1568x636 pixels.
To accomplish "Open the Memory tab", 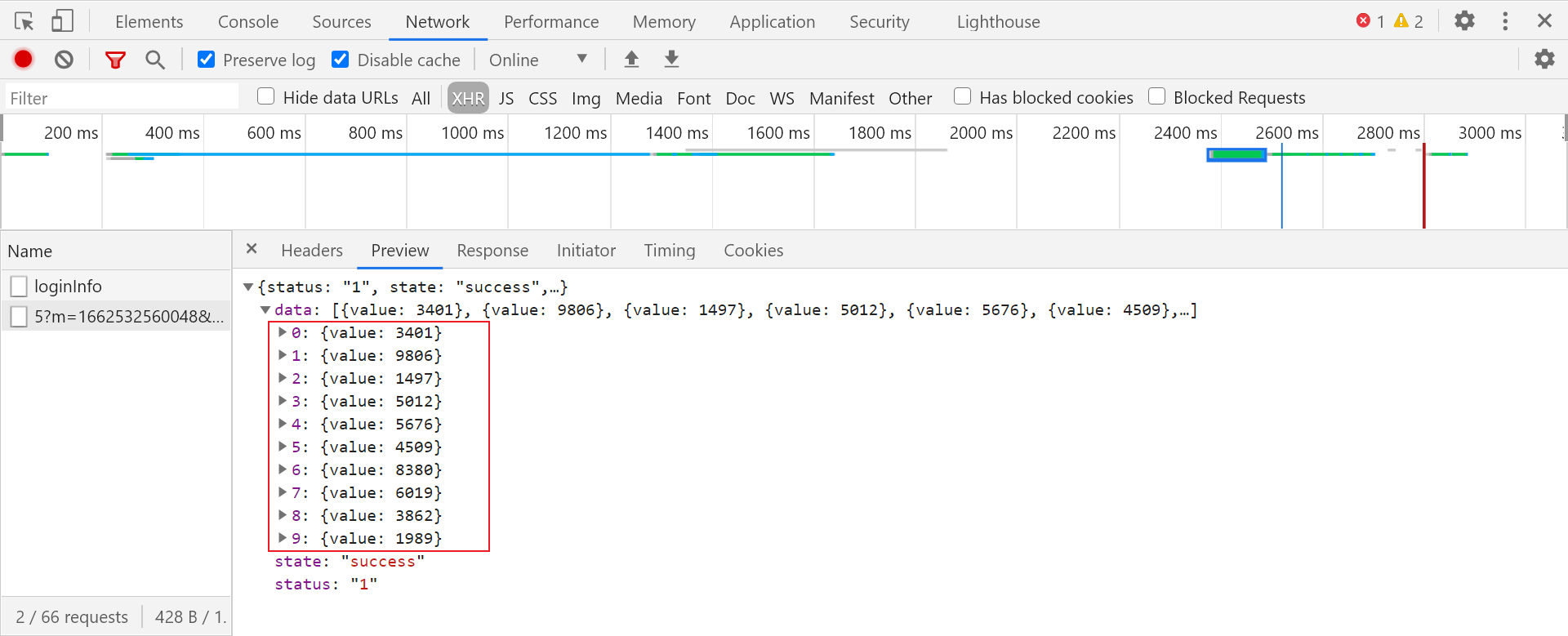I will 664,22.
